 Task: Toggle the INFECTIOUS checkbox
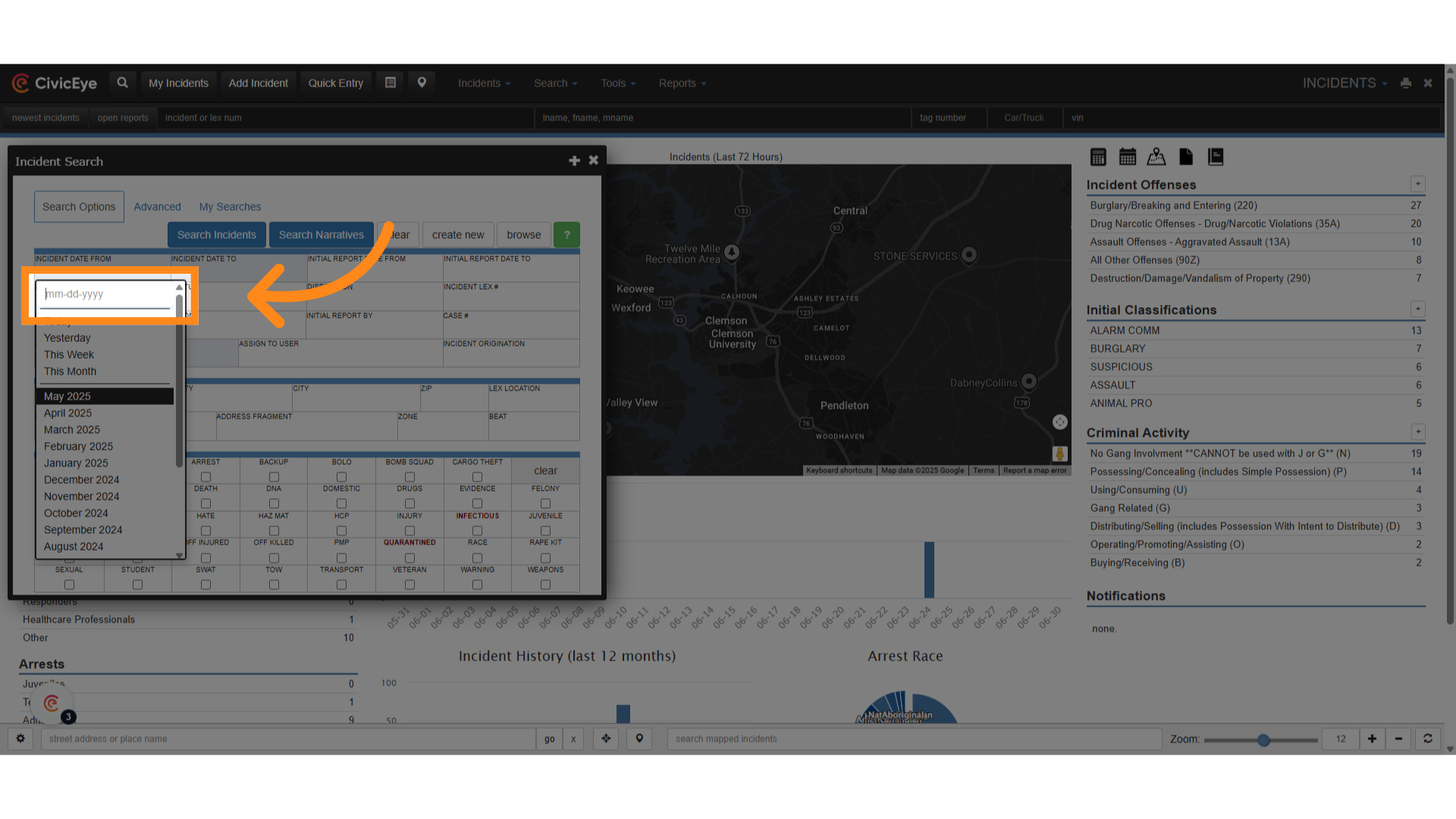tap(477, 531)
